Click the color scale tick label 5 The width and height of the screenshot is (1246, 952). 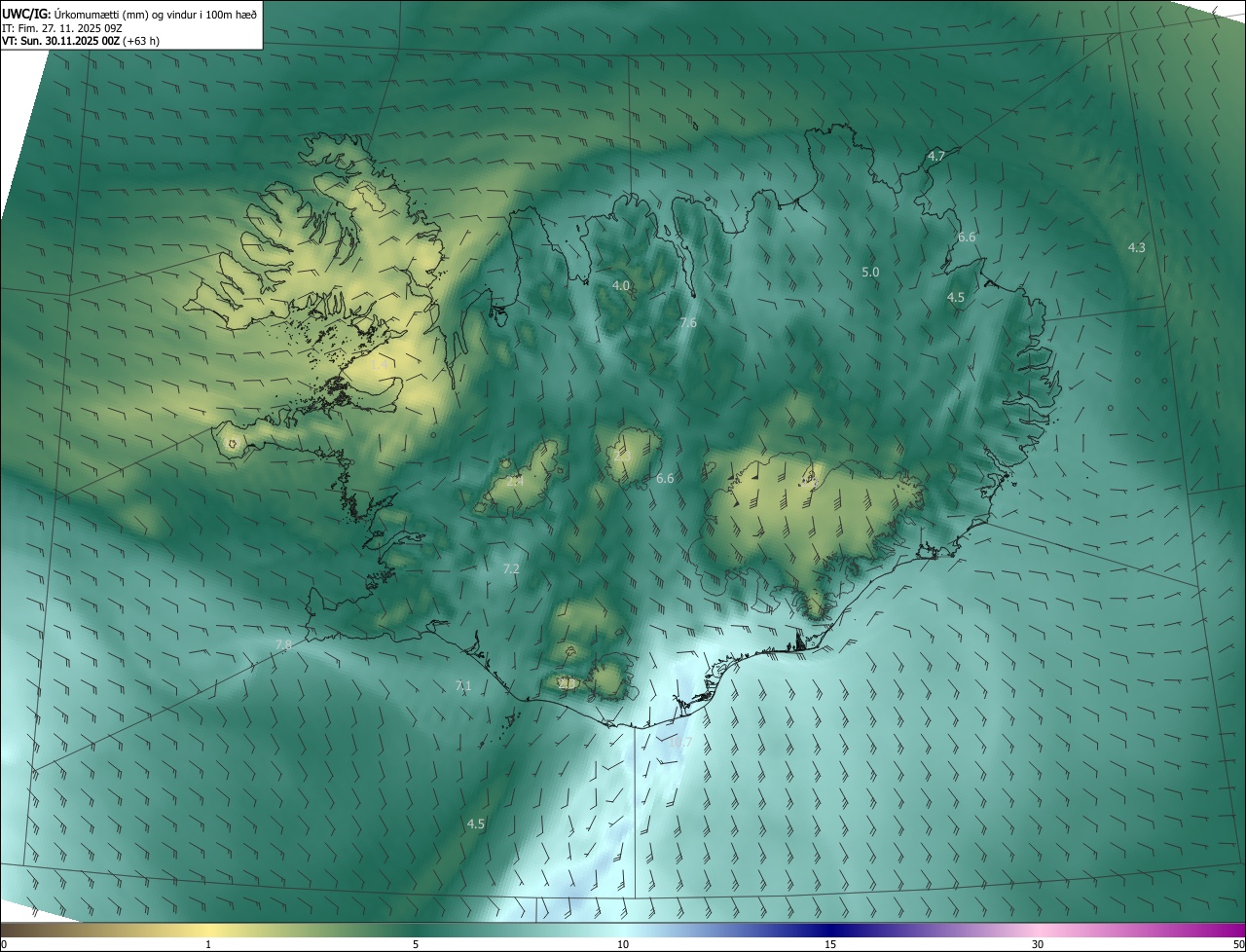416,944
